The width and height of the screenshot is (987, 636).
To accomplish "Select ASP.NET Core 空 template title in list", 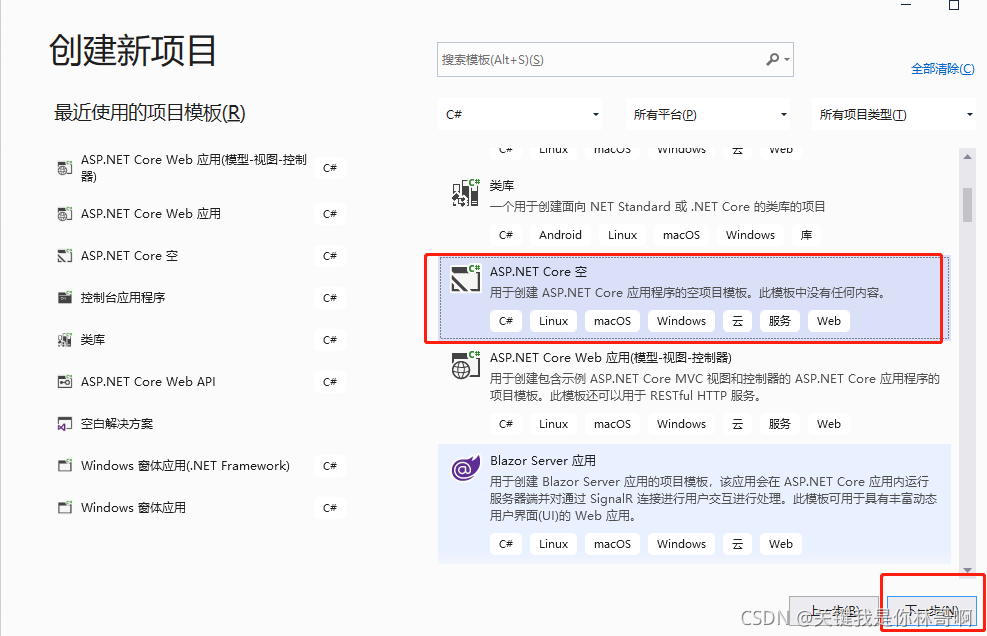I will point(538,271).
